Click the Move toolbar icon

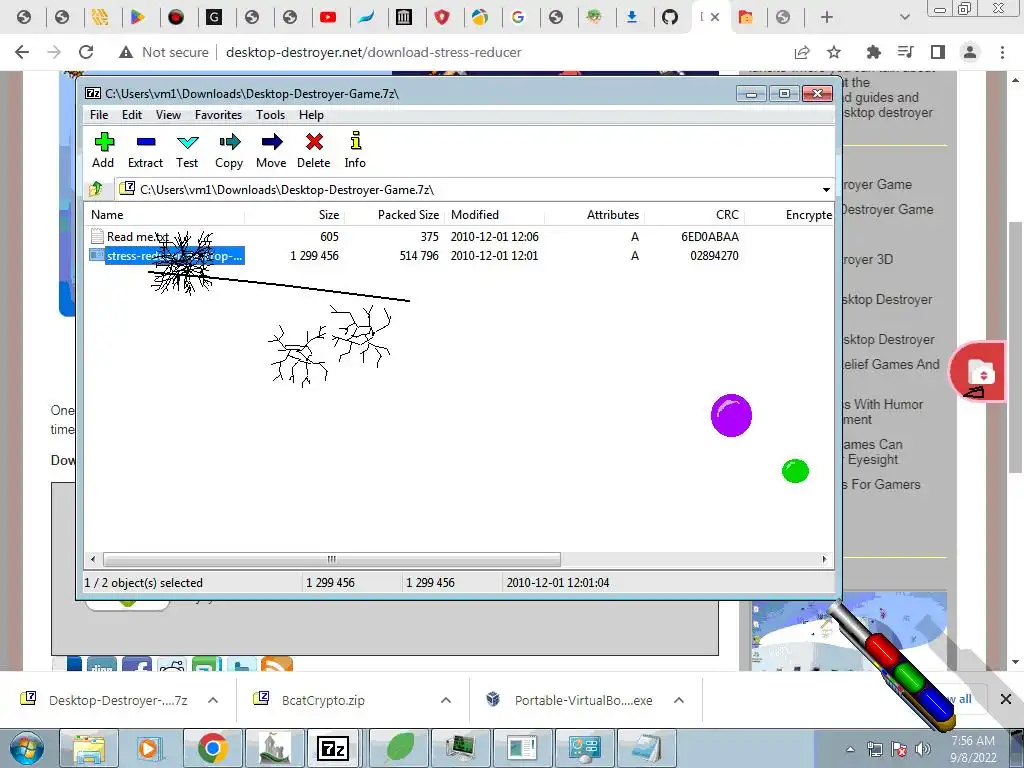coord(271,150)
